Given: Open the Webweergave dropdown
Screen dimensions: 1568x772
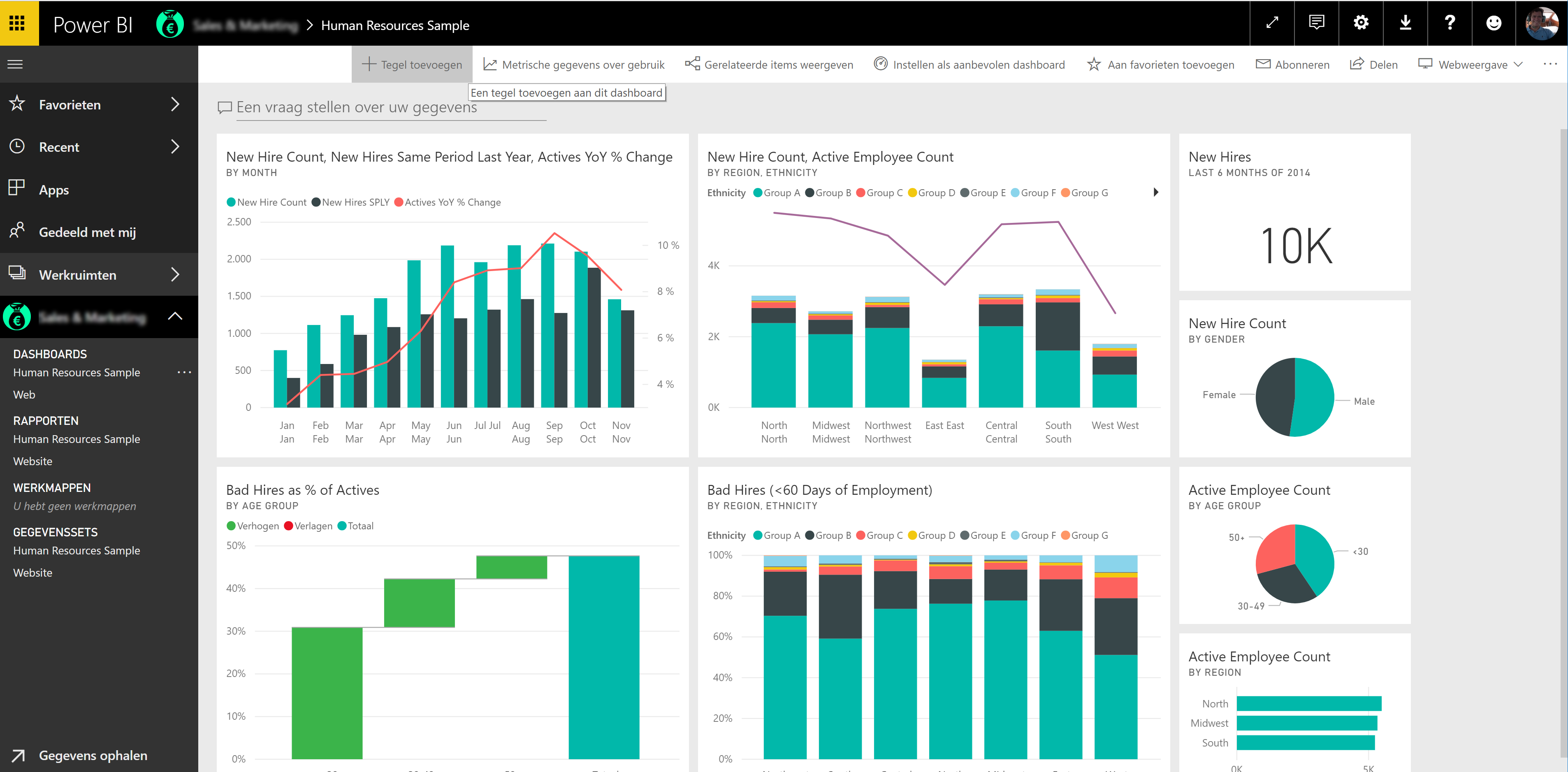Looking at the screenshot, I should [1470, 65].
